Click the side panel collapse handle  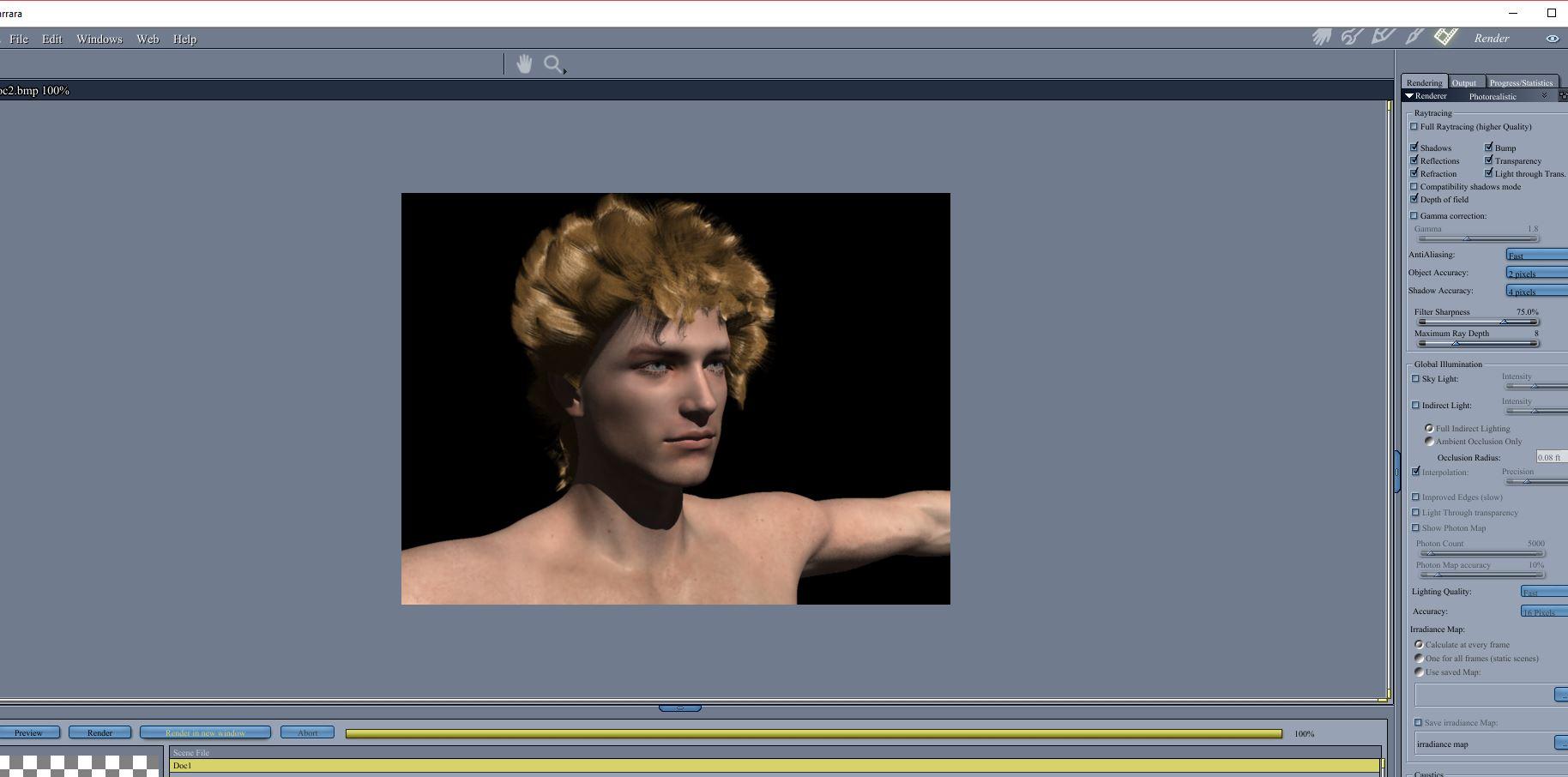point(1396,471)
